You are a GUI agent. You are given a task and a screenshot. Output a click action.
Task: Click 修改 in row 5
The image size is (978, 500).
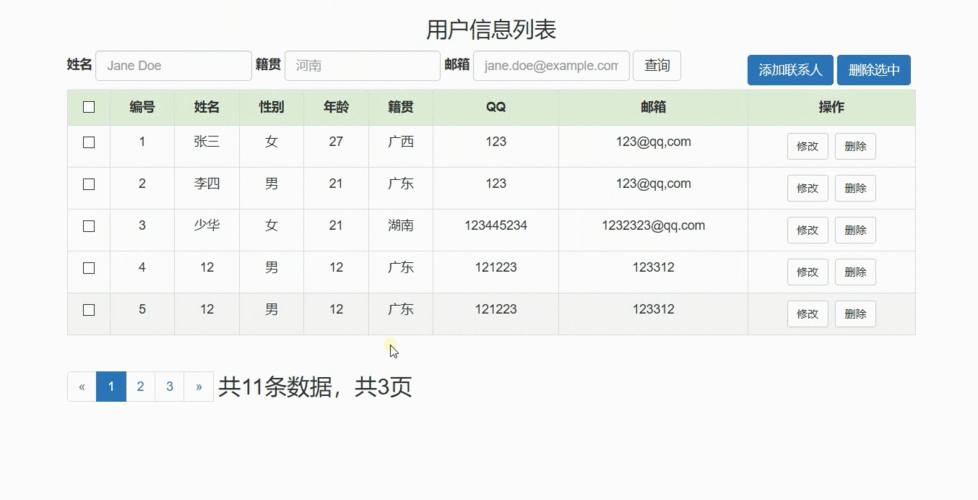click(807, 314)
